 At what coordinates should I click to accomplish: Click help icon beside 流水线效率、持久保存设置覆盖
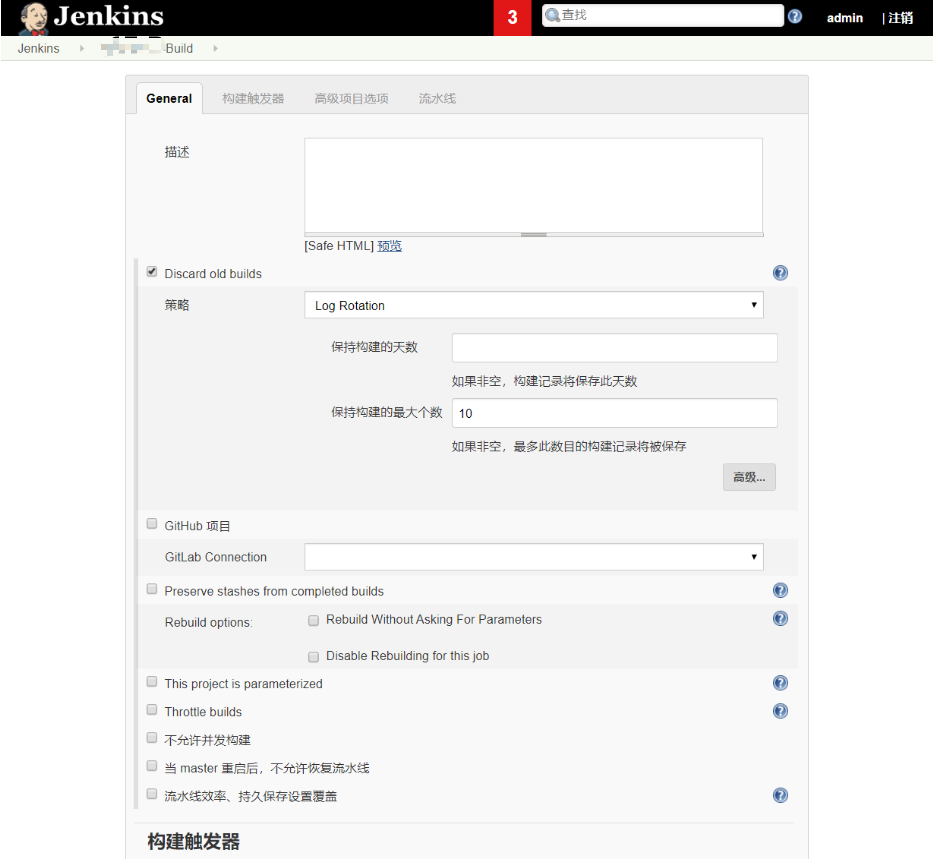[780, 794]
